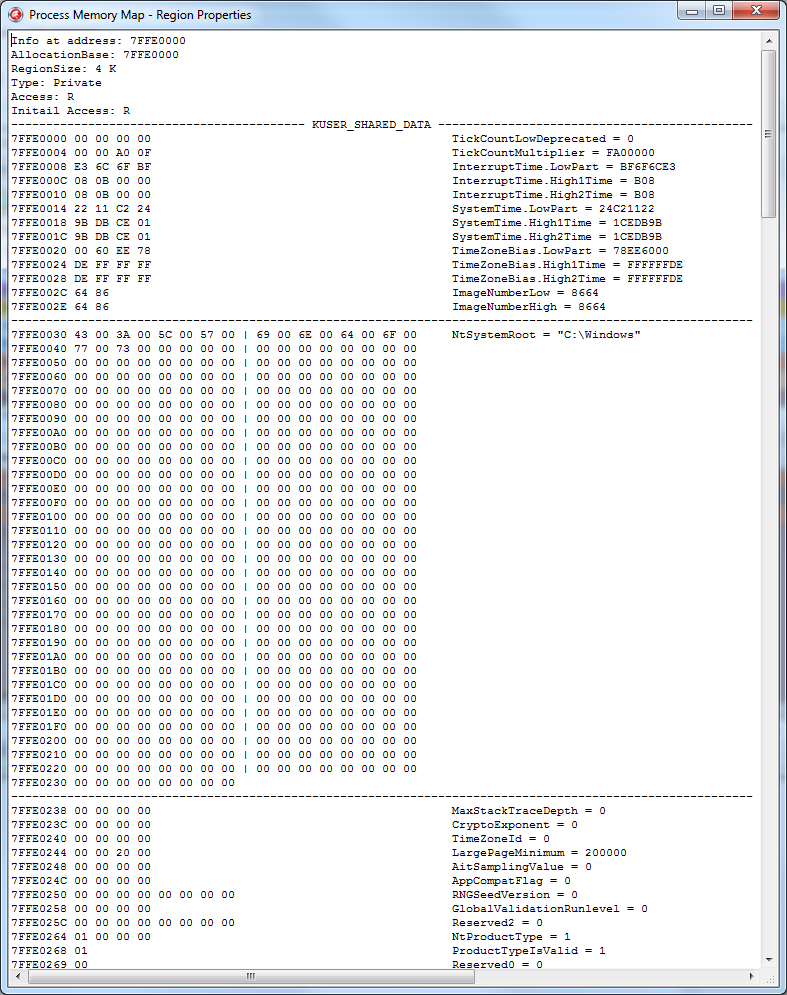Click 'TimeZoneId = 0' text
The width and height of the screenshot is (787, 995).
501,838
